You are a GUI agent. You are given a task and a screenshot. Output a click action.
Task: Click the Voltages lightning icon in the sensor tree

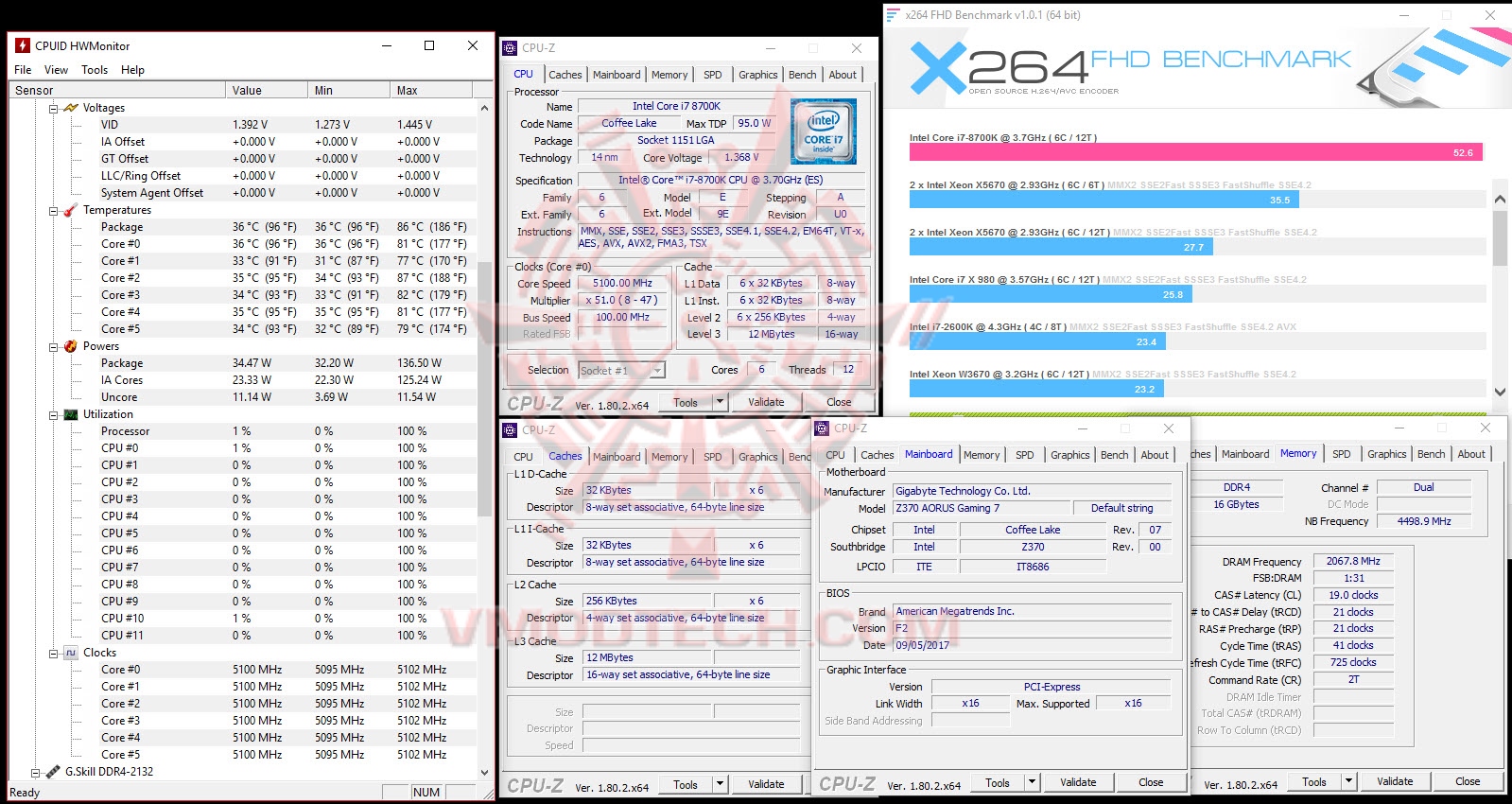coord(71,108)
